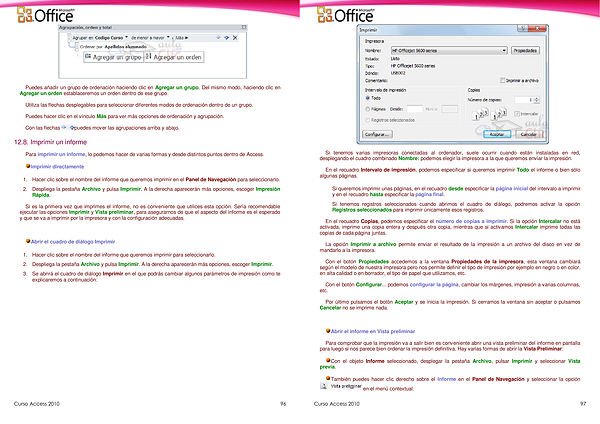Screen dimensions: 600x424
Task: Click the Desde page input field
Action: (x=415, y=108)
